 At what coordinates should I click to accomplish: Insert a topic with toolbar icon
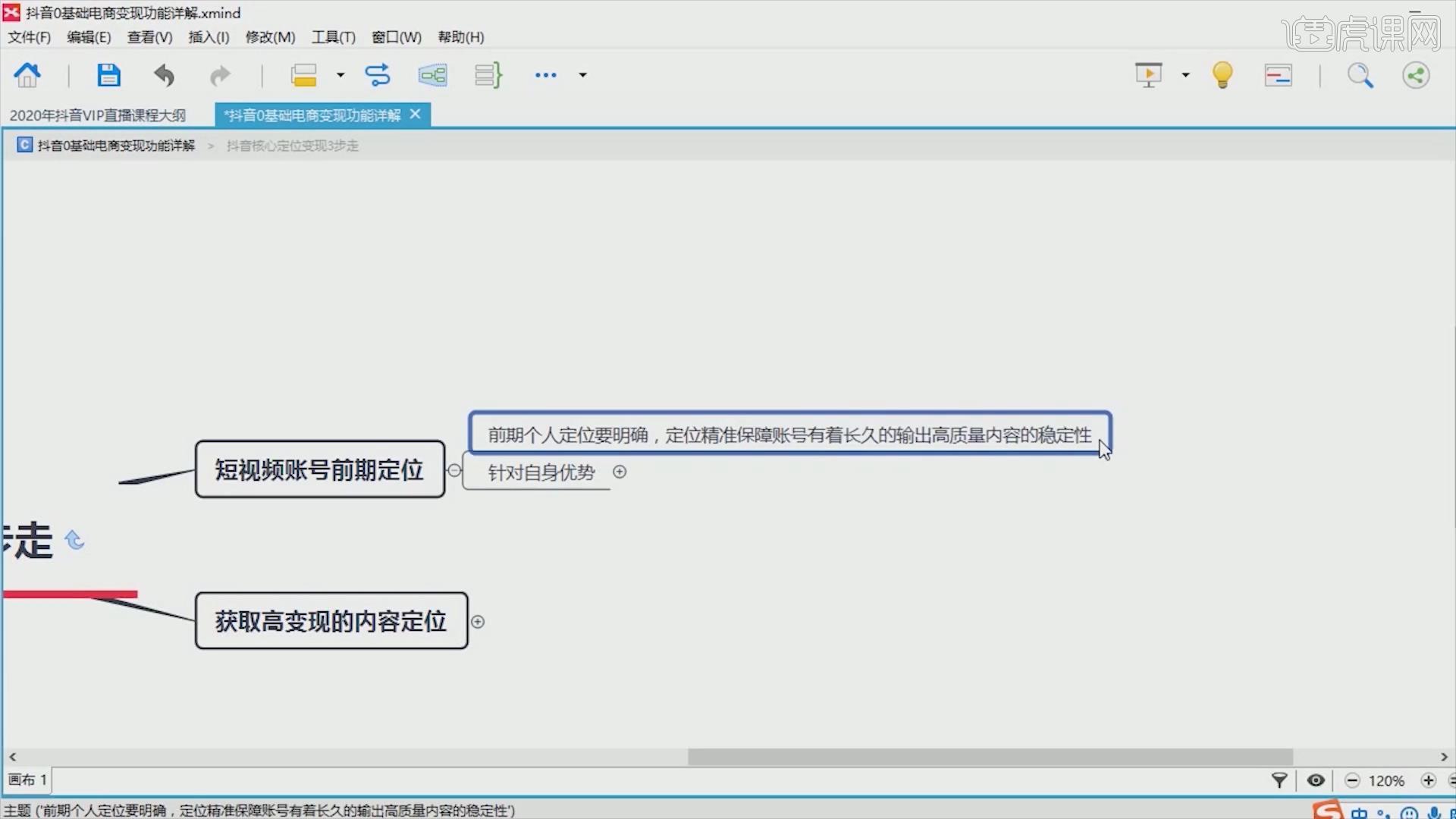pyautogui.click(x=303, y=75)
